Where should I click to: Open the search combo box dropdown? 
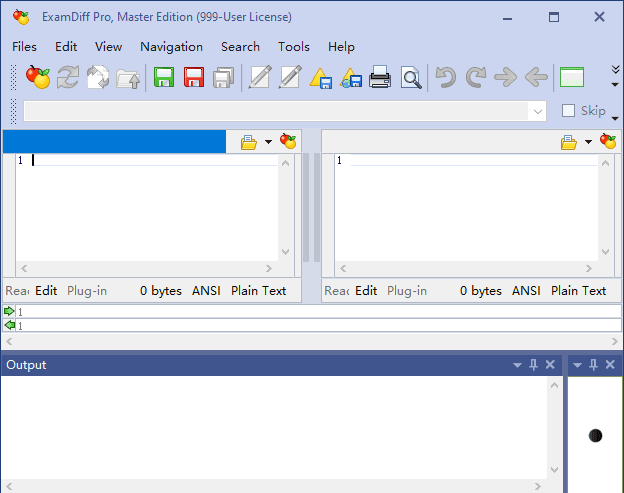(538, 111)
